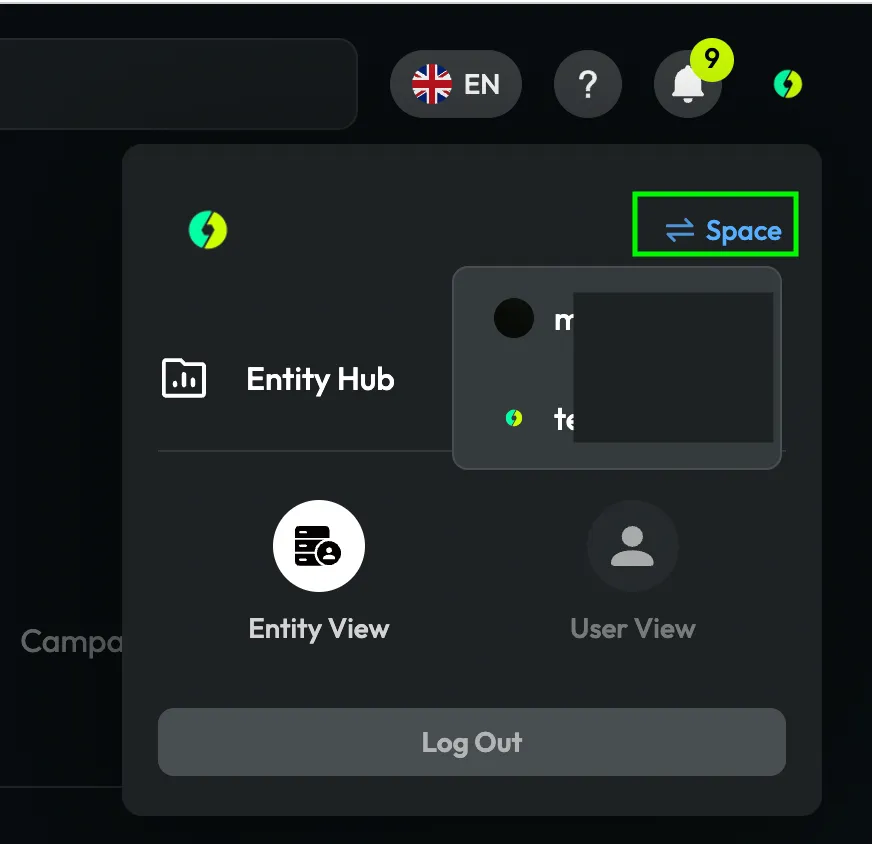Choose the second space starting with te

click(617, 418)
